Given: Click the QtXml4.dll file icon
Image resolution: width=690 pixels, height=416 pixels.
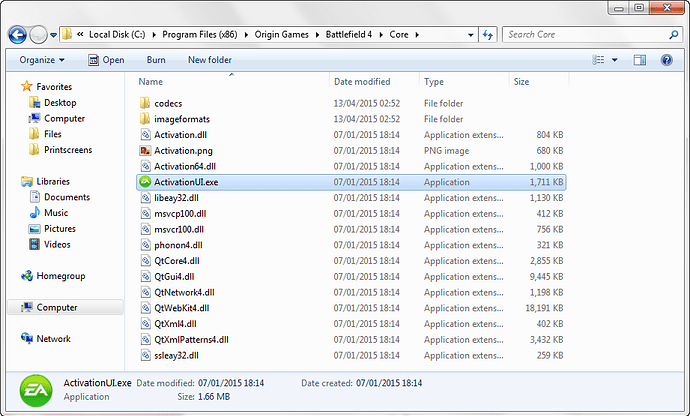Looking at the screenshot, I should click(145, 324).
